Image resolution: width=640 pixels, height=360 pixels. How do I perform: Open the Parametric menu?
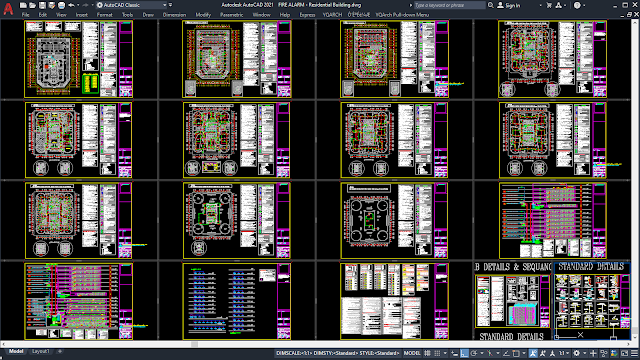(231, 15)
